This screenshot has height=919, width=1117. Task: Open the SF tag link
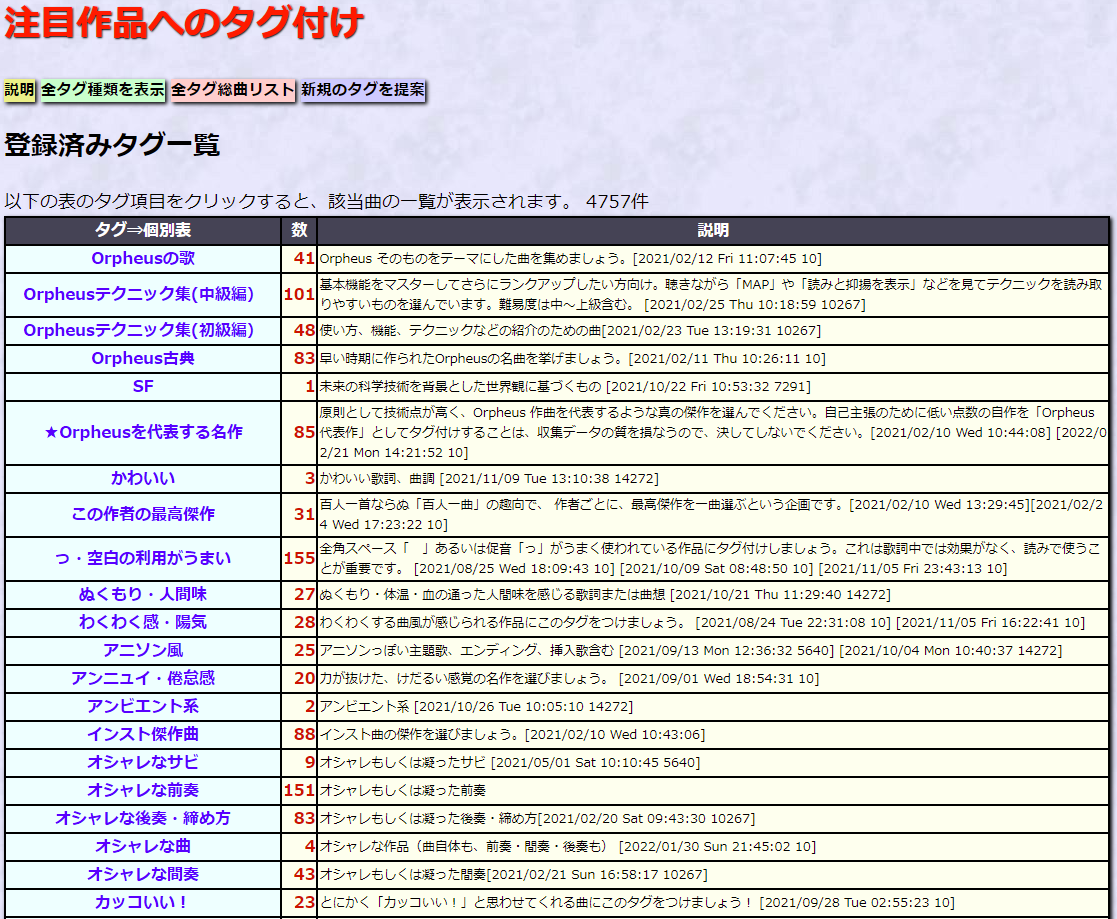(143, 386)
